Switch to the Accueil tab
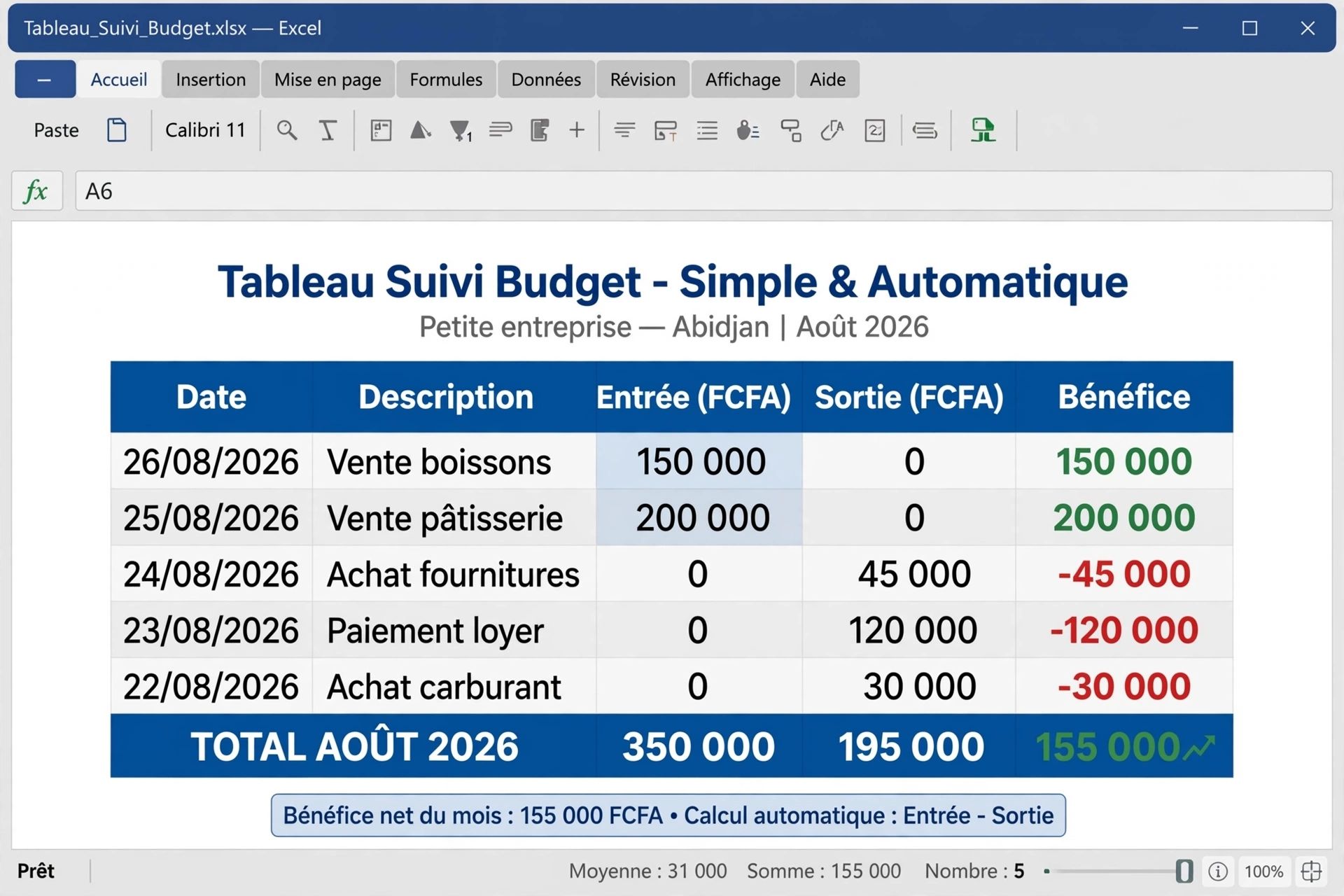The width and height of the screenshot is (1344, 896). tap(119, 79)
